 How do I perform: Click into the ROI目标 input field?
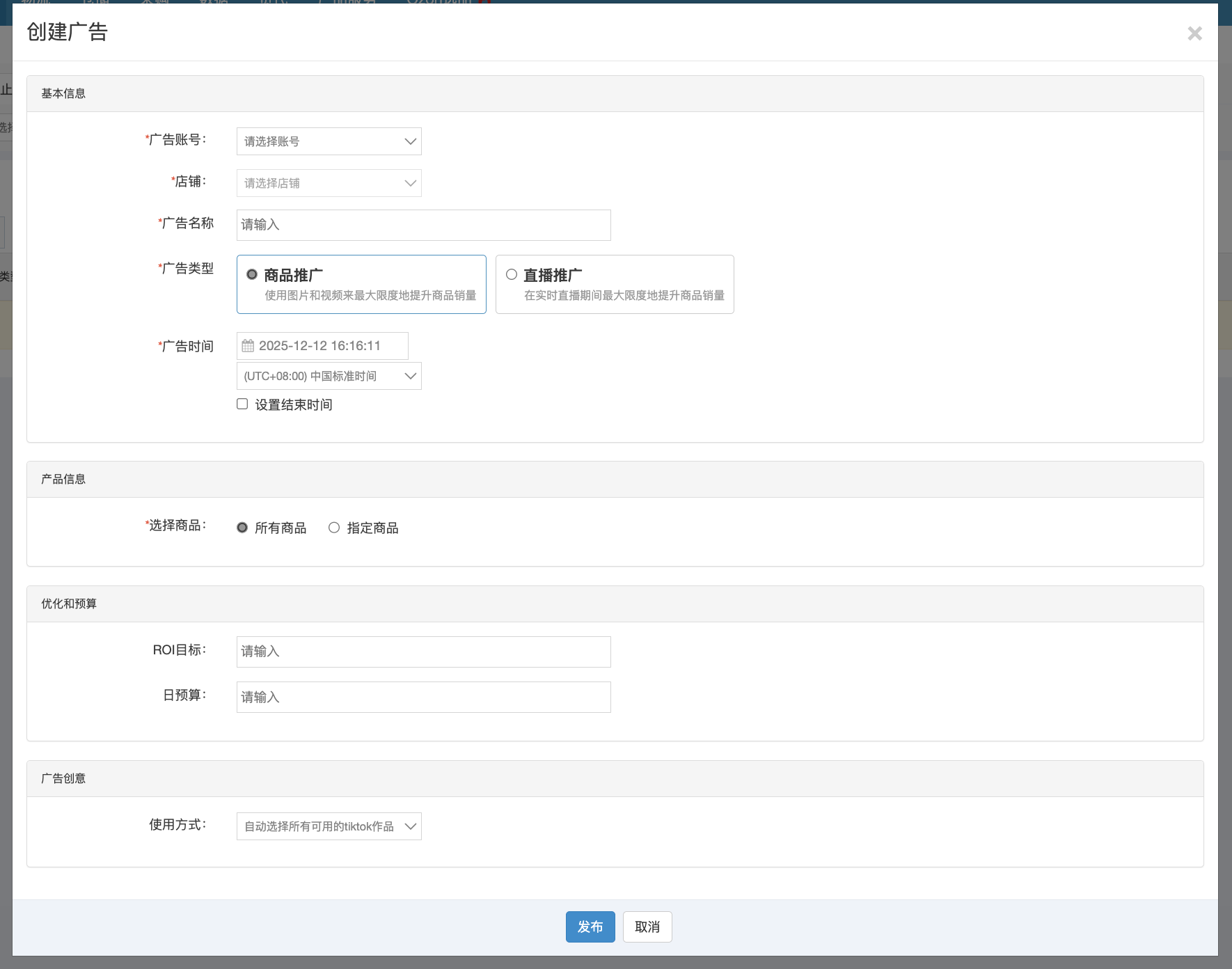423,652
